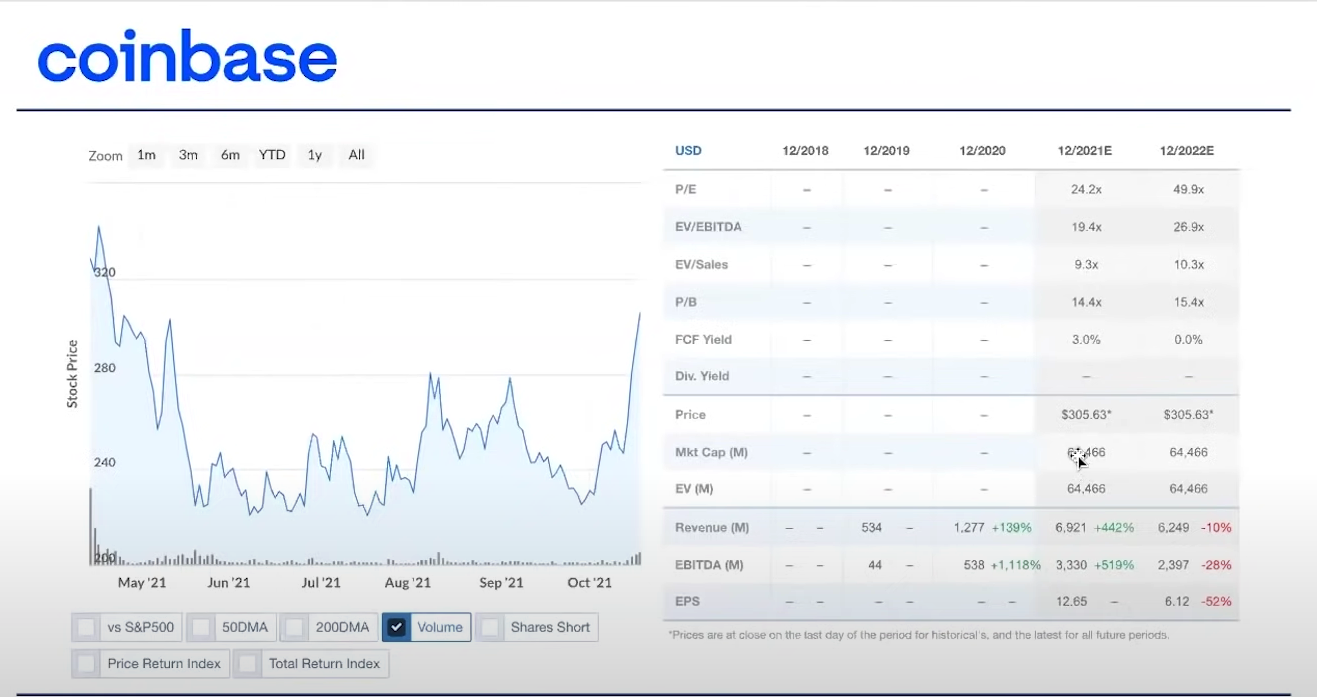Click the Oct '21 peak on the price line

(639, 314)
